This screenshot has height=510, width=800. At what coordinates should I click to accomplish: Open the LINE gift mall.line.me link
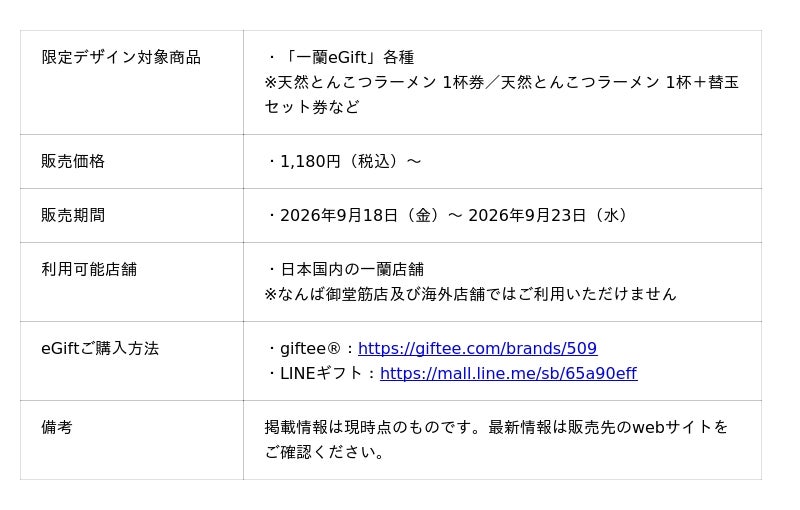(x=508, y=373)
